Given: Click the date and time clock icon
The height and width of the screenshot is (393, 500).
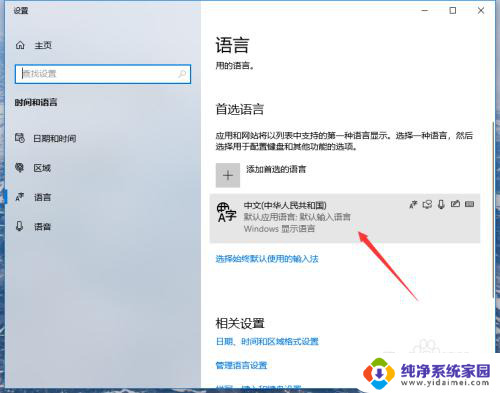Looking at the screenshot, I should (x=20, y=138).
